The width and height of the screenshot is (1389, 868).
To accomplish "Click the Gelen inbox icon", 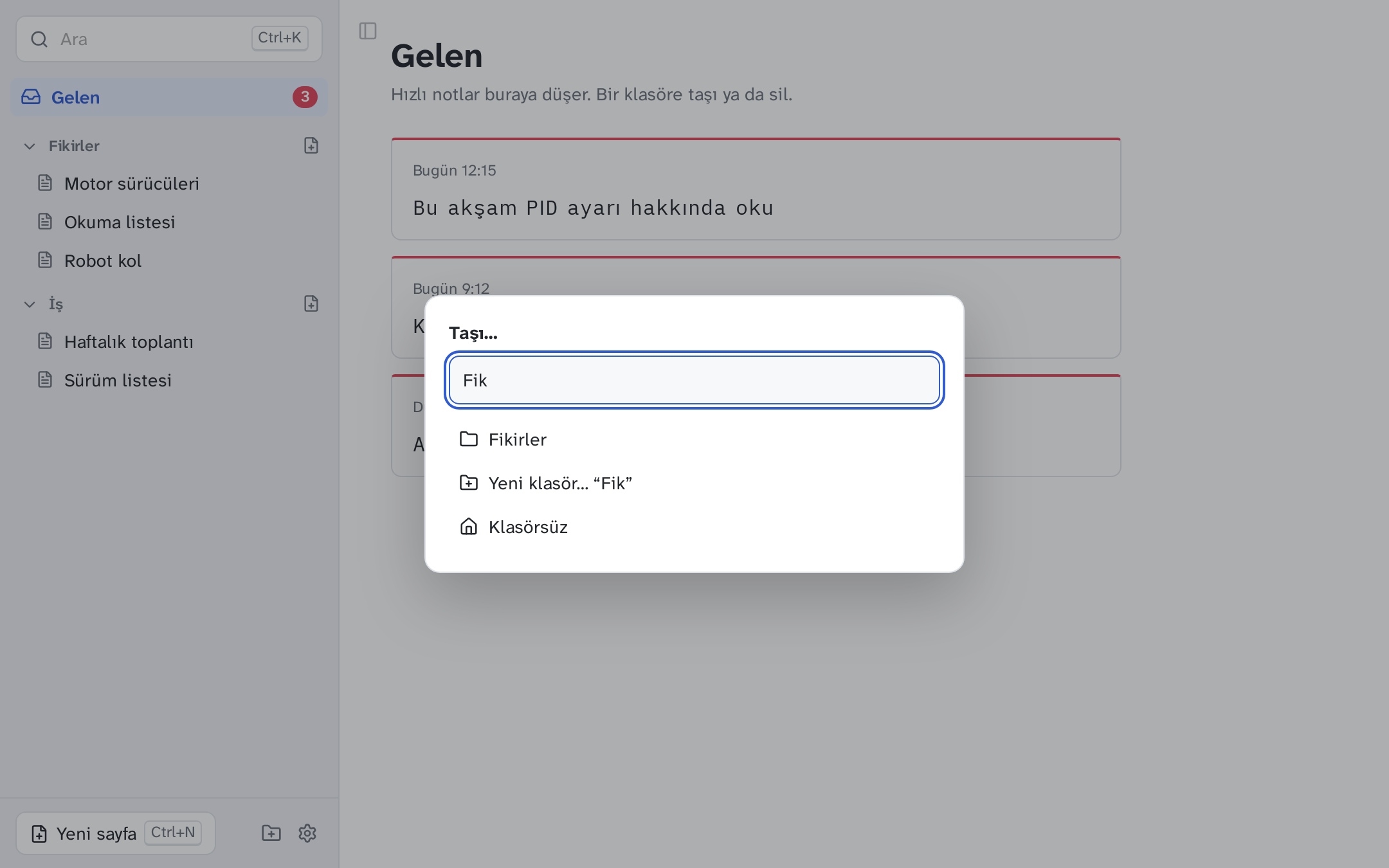I will click(x=31, y=97).
